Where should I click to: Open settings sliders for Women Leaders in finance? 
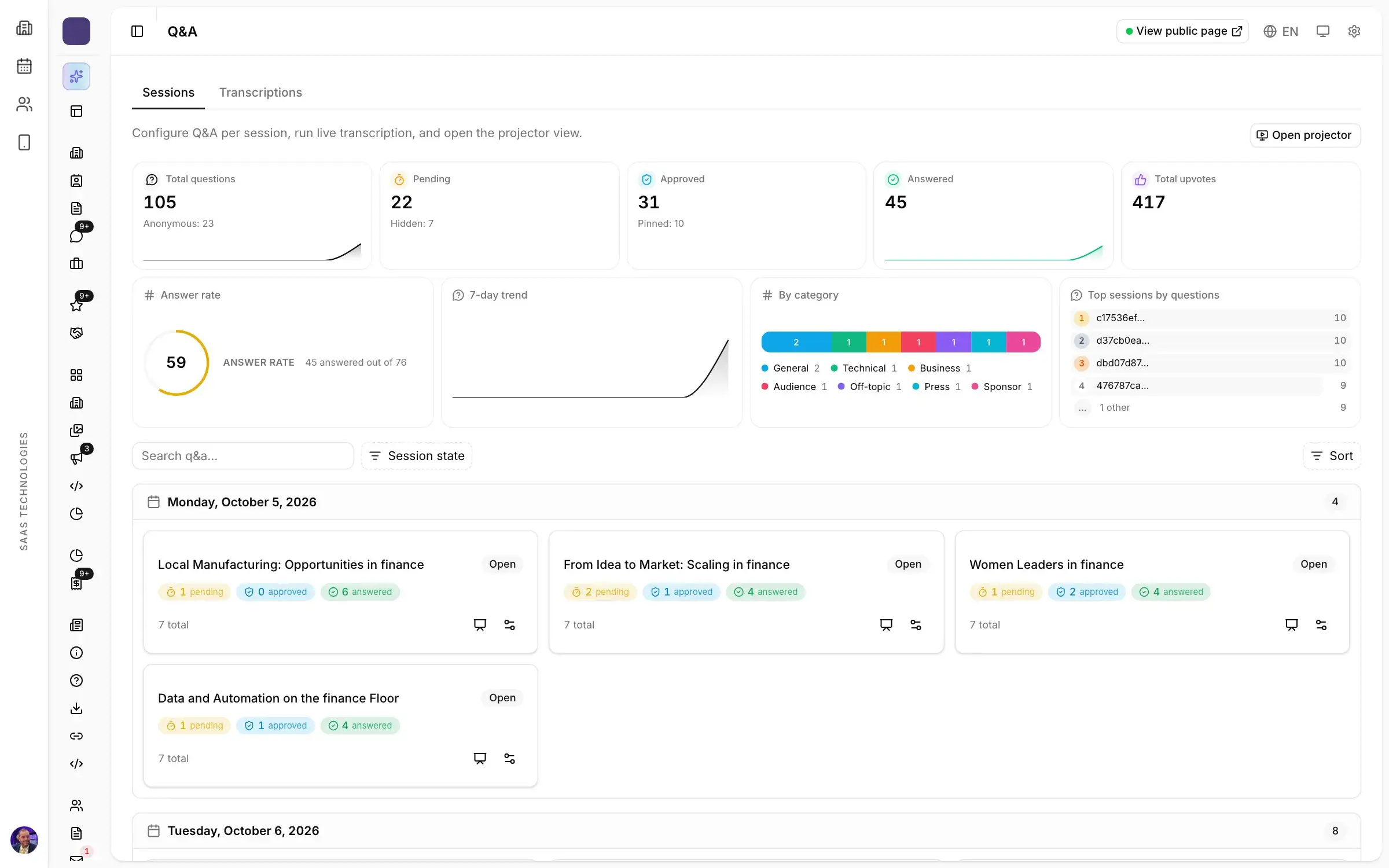pyautogui.click(x=1321, y=625)
